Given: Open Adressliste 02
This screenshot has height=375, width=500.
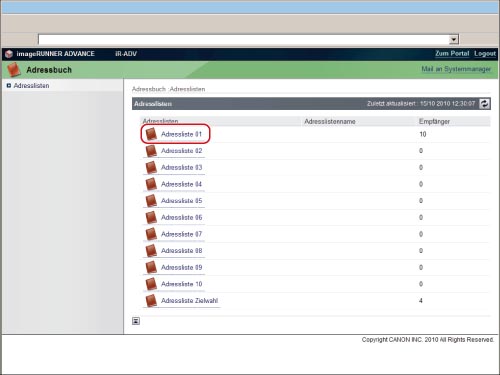Looking at the screenshot, I should tap(182, 151).
